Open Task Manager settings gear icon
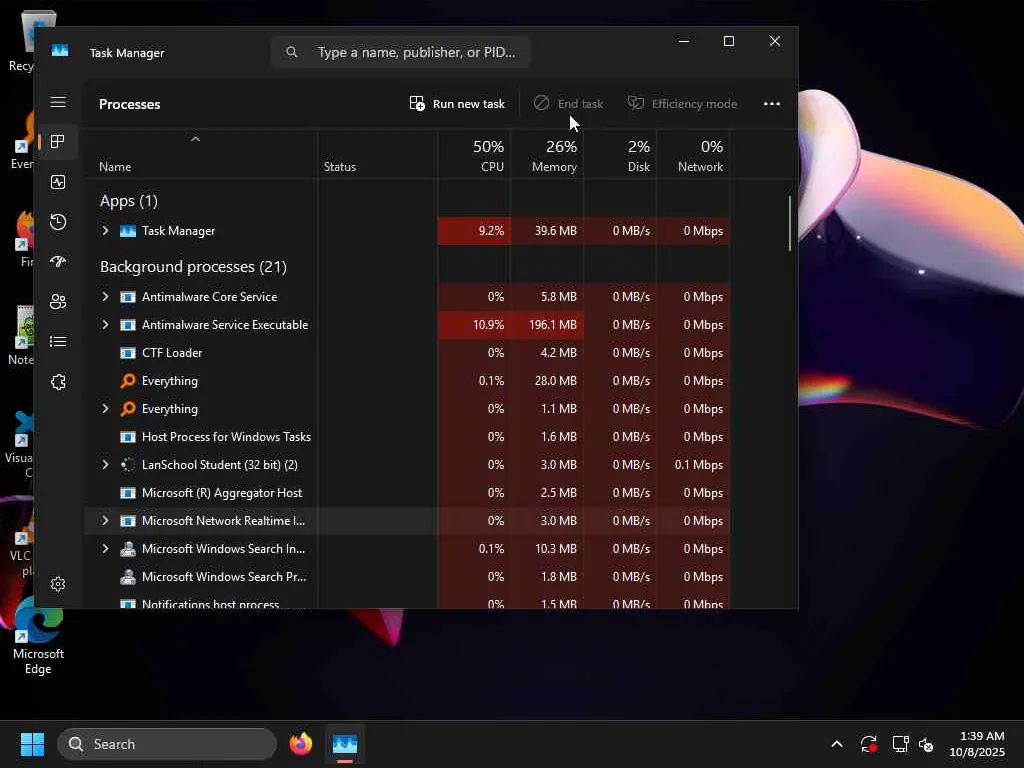 tap(58, 584)
